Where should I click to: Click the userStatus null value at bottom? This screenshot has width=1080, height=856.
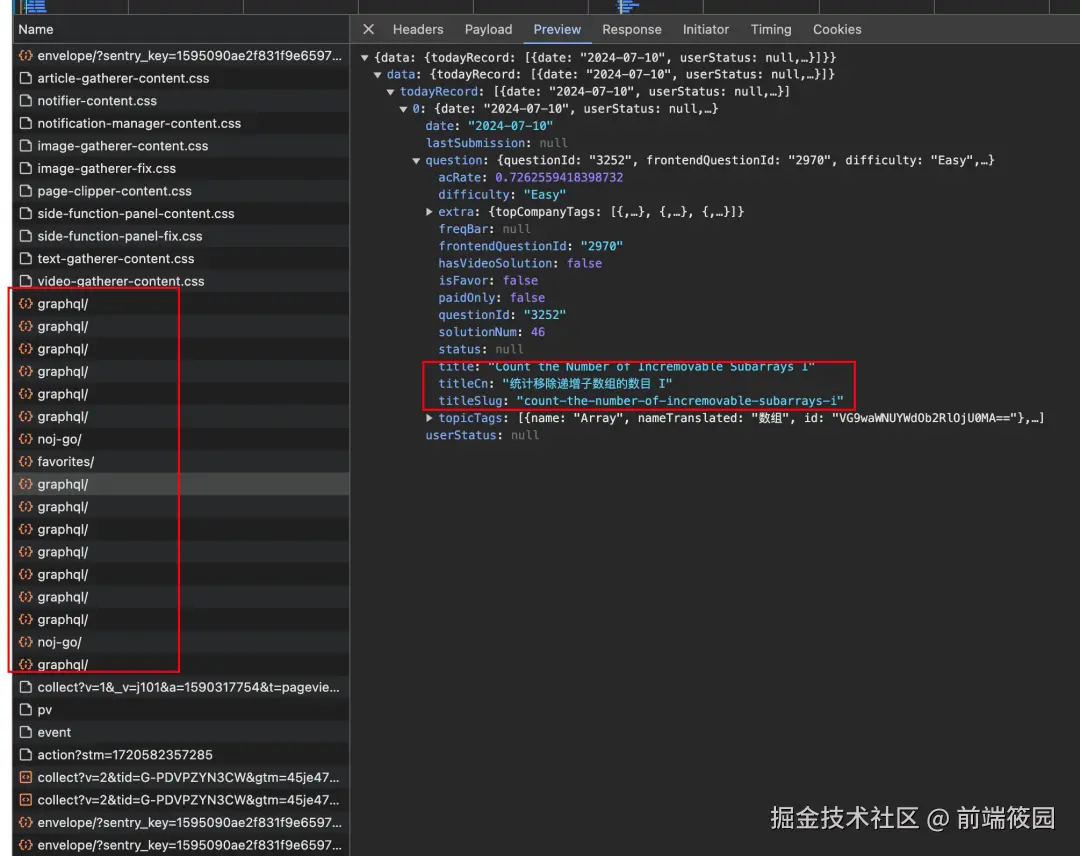point(525,435)
